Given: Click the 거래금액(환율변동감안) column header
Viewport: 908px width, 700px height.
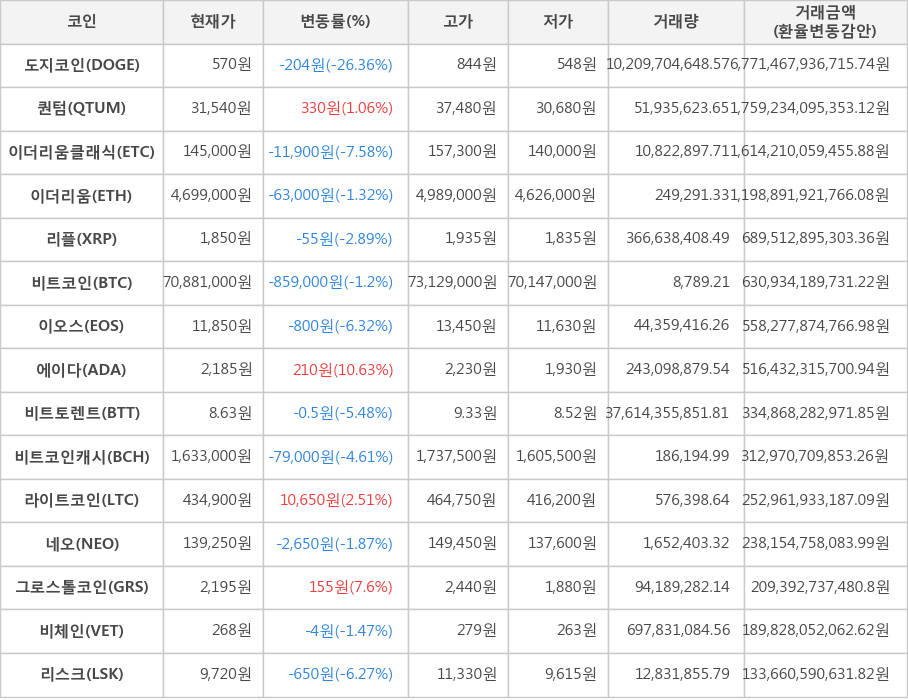Looking at the screenshot, I should point(825,22).
